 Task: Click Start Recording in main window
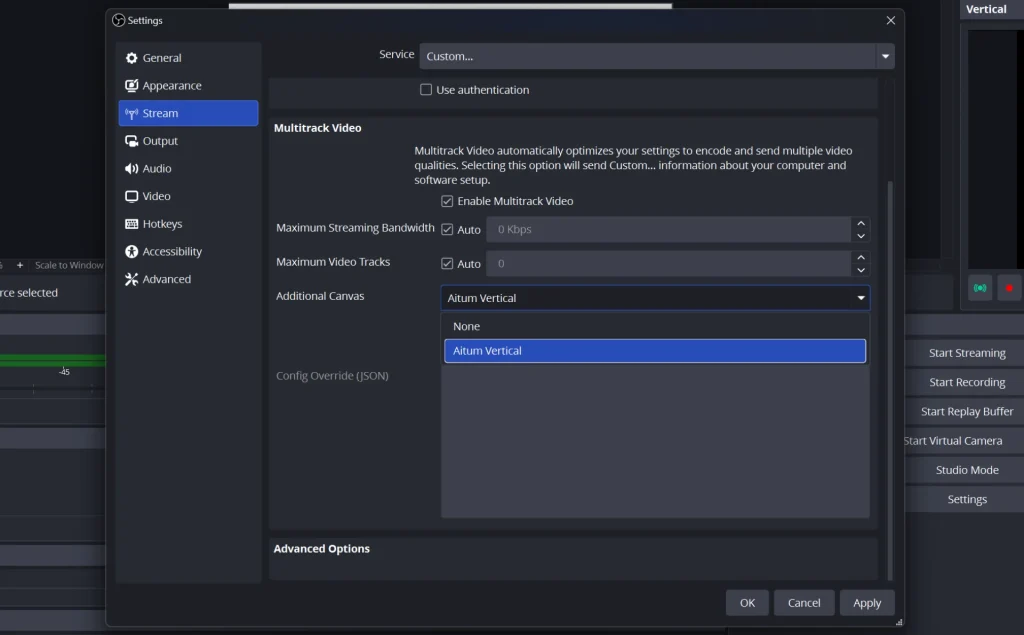pyautogui.click(x=966, y=382)
